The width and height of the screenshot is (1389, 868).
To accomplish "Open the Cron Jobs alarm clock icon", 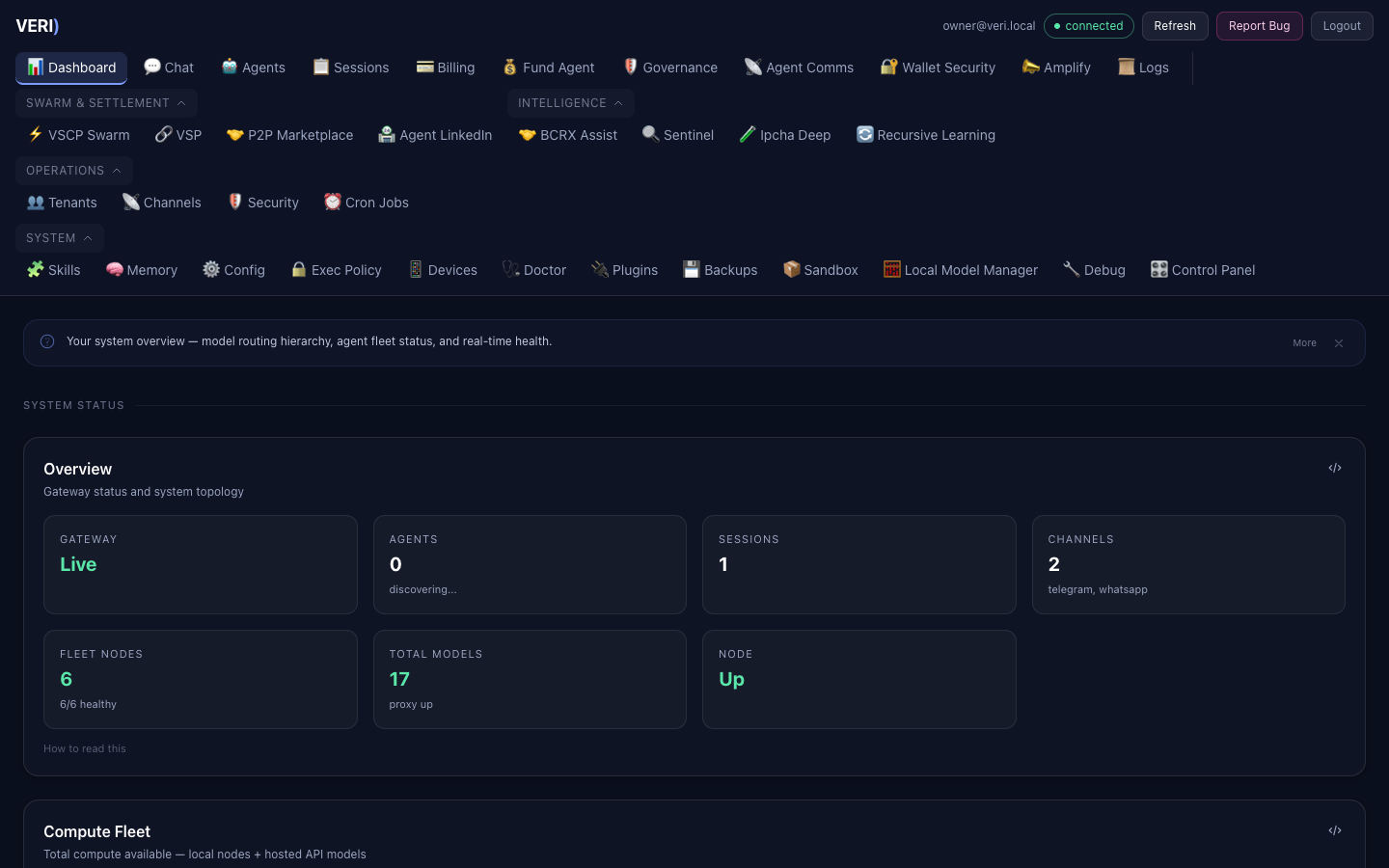I will [333, 202].
